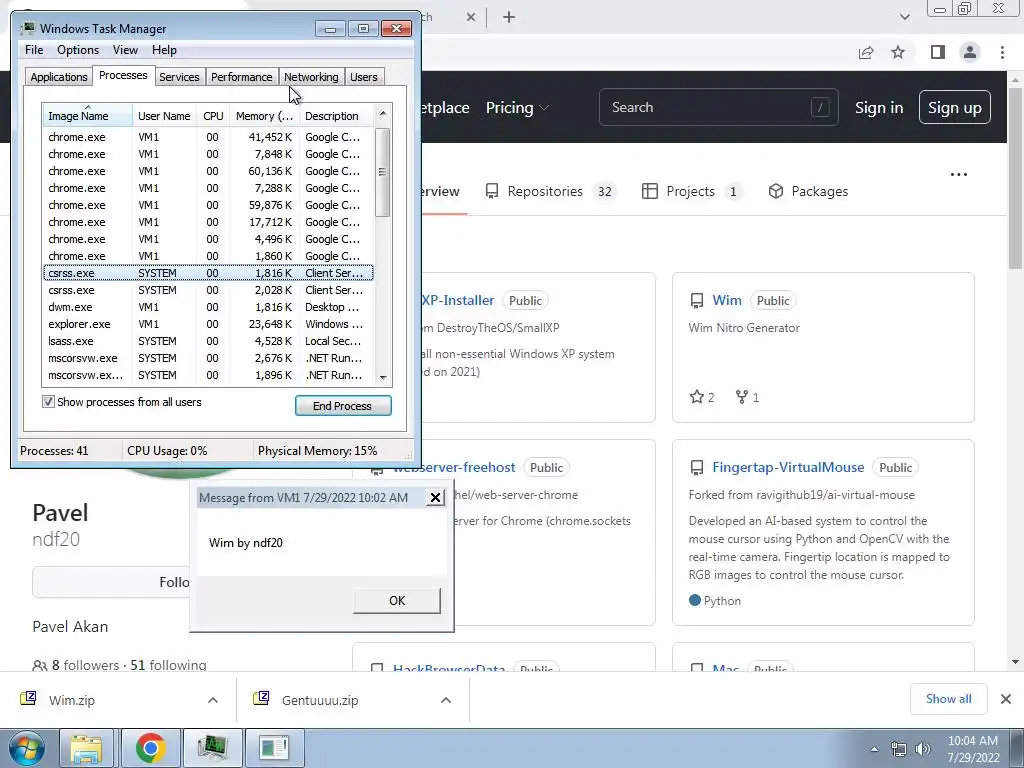Screen dimensions: 1024x768
Task: Switch to the Applications tab
Action: pos(59,77)
